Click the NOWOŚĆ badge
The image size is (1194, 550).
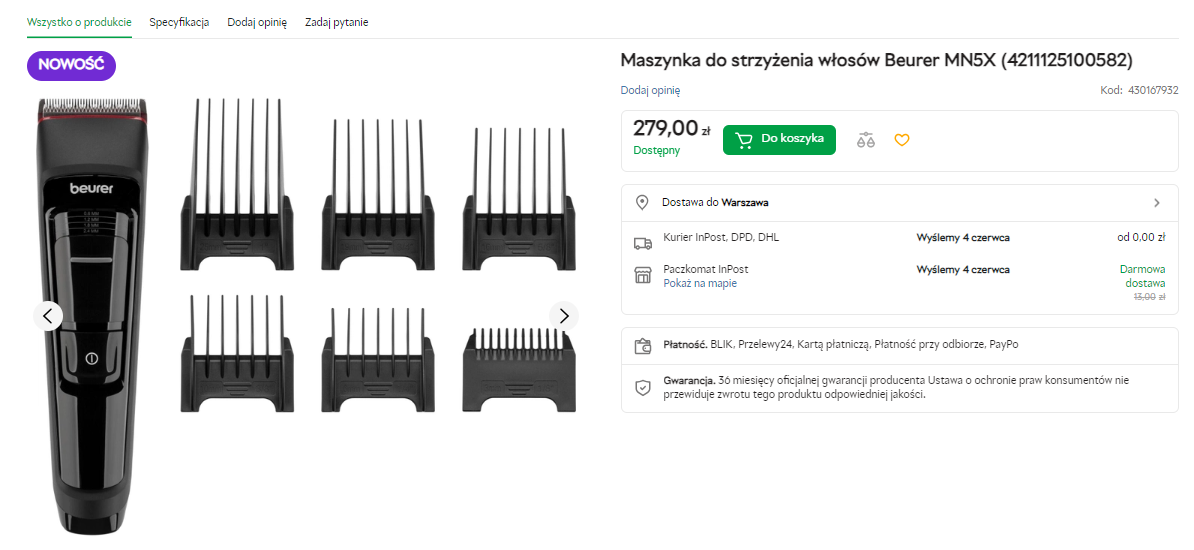pyautogui.click(x=71, y=65)
